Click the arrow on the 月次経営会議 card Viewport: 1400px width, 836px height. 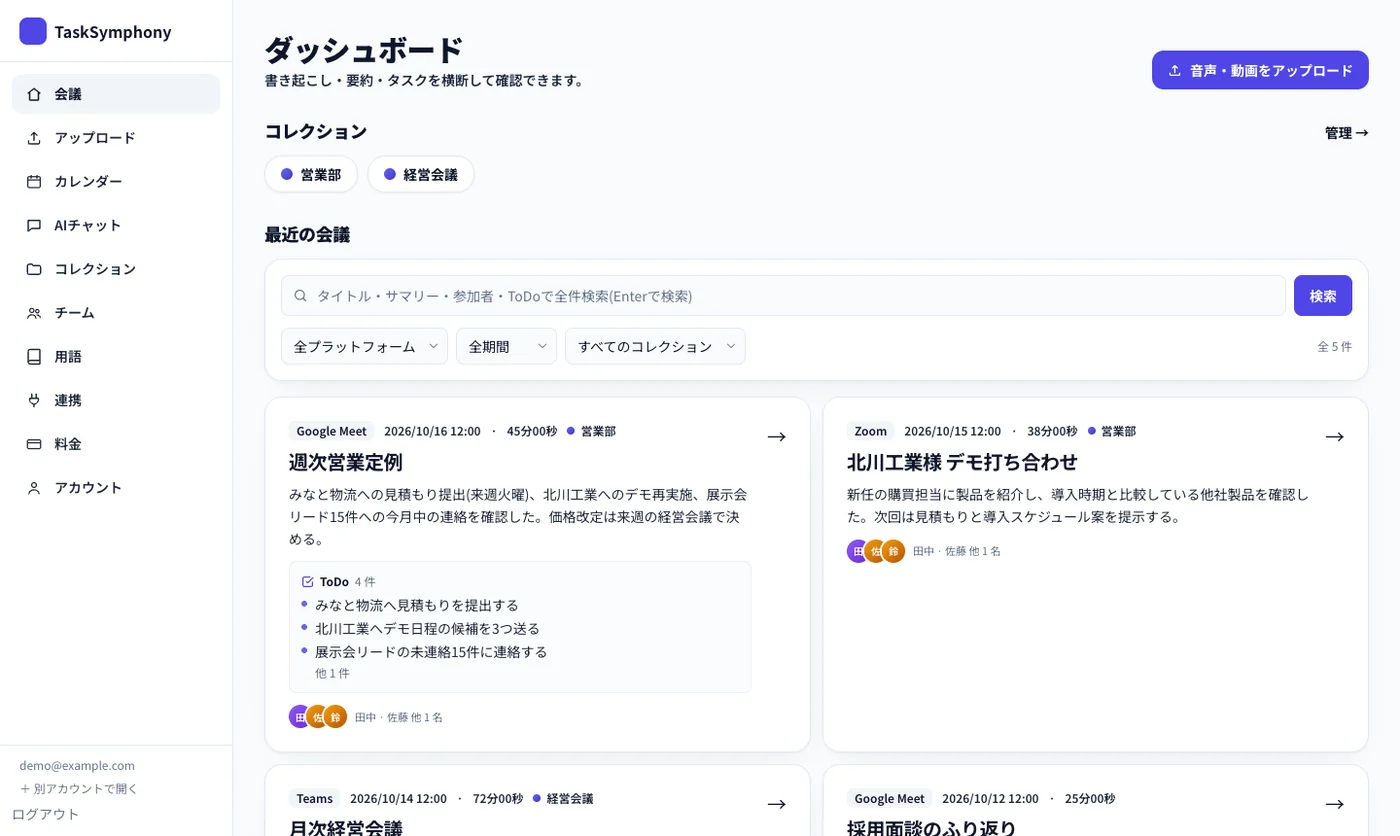click(776, 804)
